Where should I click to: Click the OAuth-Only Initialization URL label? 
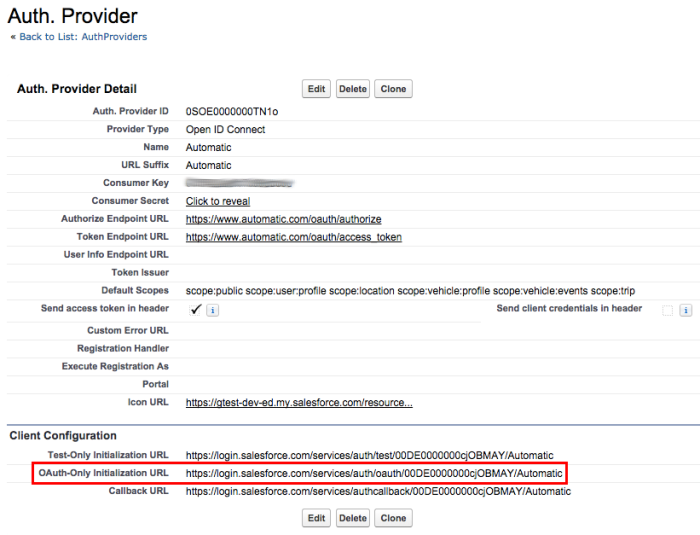(x=104, y=473)
